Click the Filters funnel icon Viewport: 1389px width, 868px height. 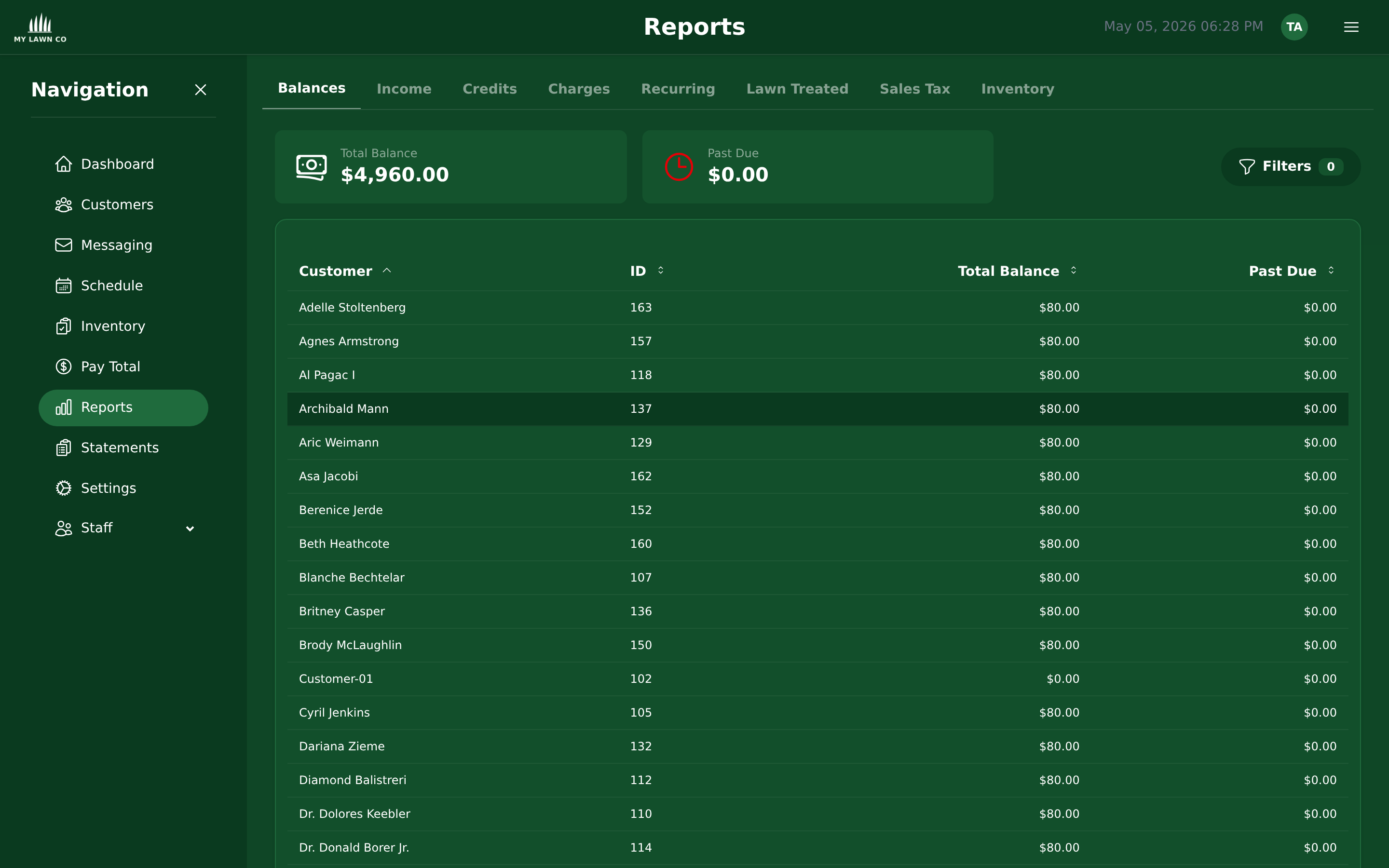(1247, 166)
